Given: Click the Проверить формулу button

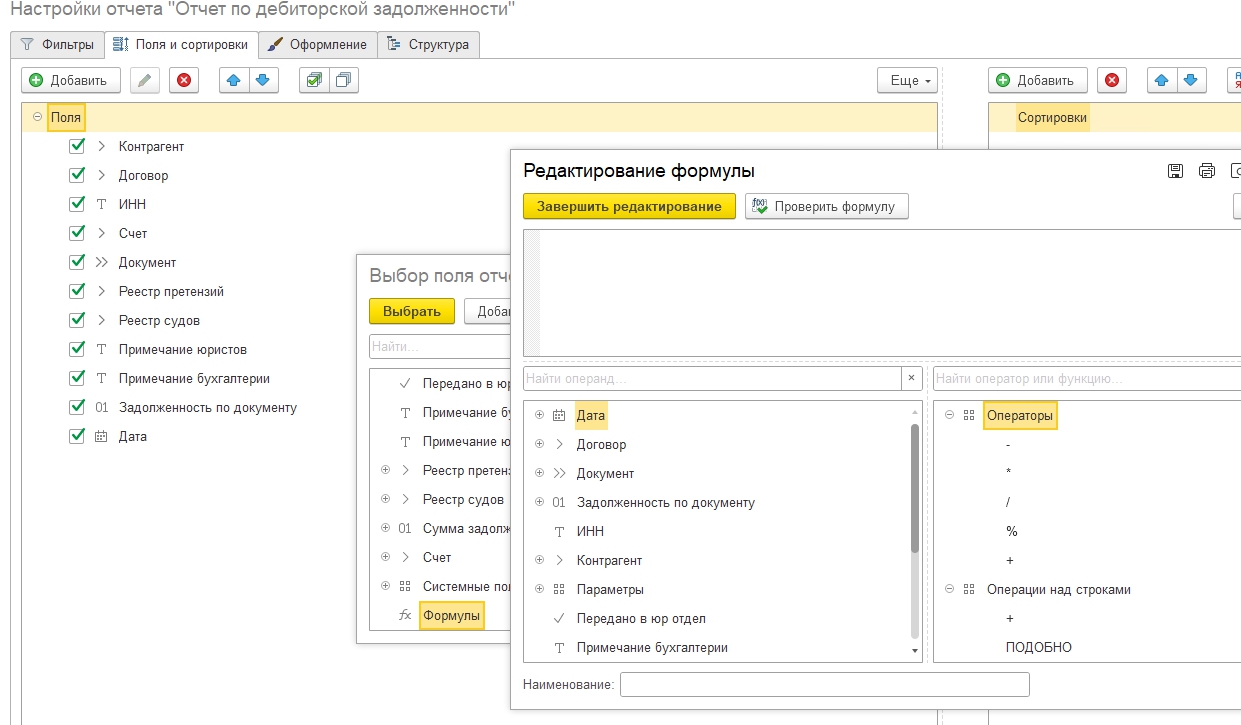Looking at the screenshot, I should [827, 207].
